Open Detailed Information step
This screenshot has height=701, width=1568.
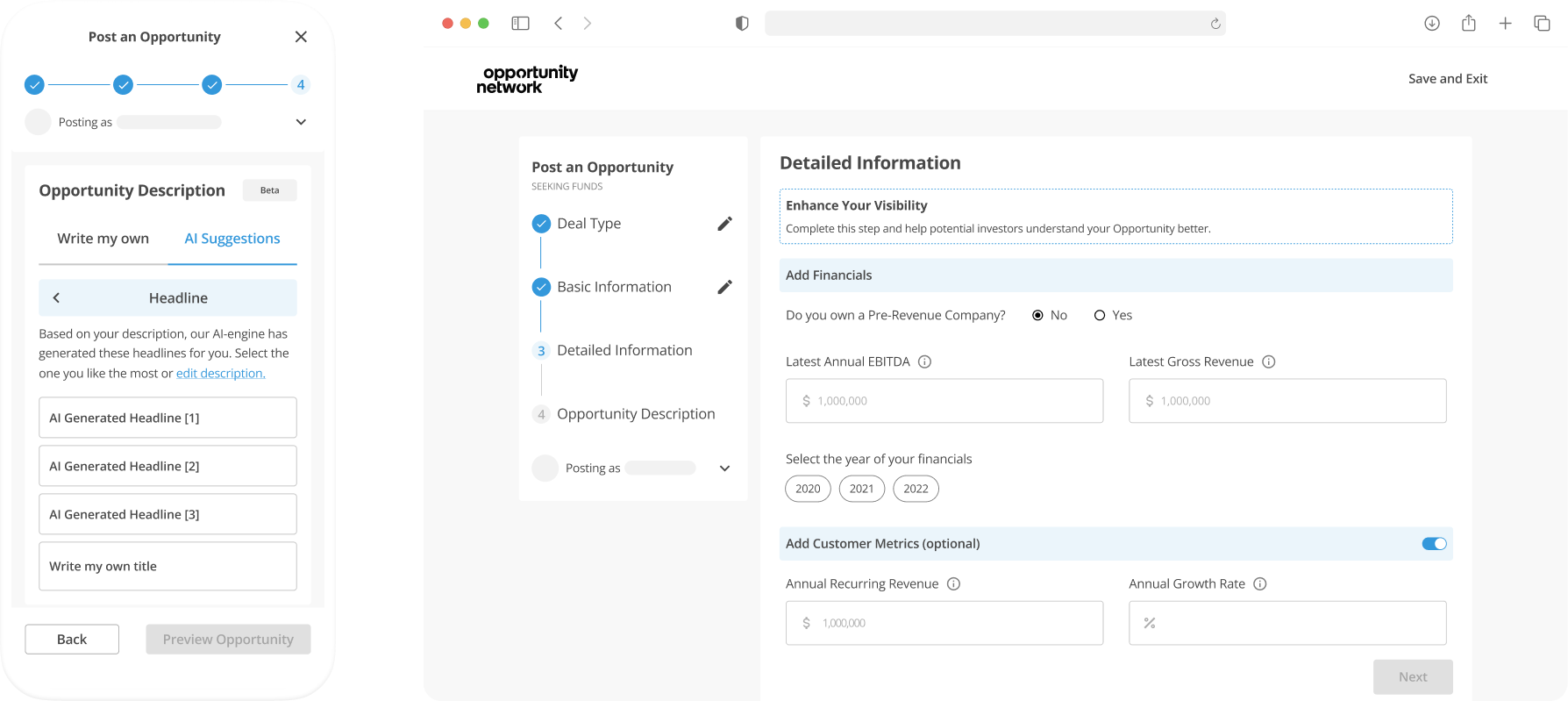pos(624,350)
